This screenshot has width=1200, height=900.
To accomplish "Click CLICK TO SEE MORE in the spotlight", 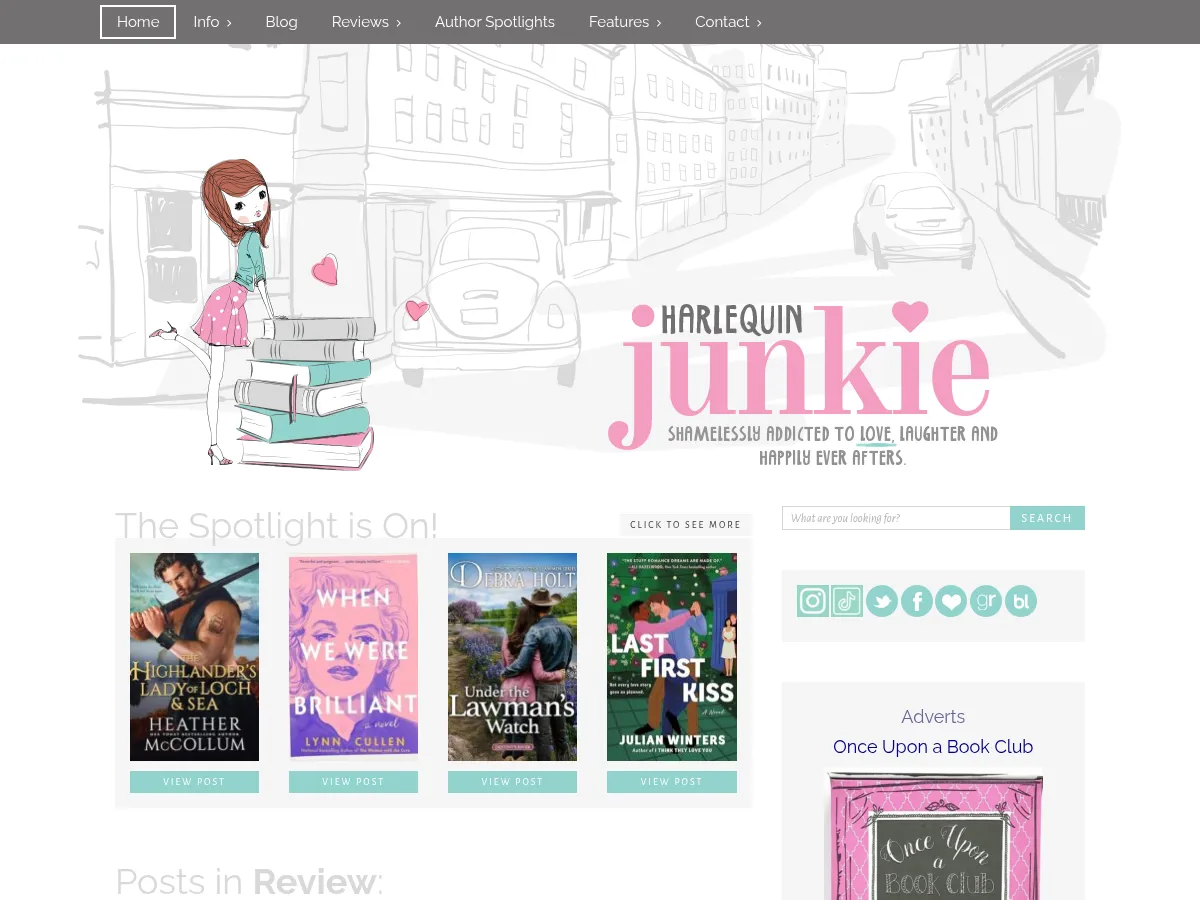I will click(685, 524).
